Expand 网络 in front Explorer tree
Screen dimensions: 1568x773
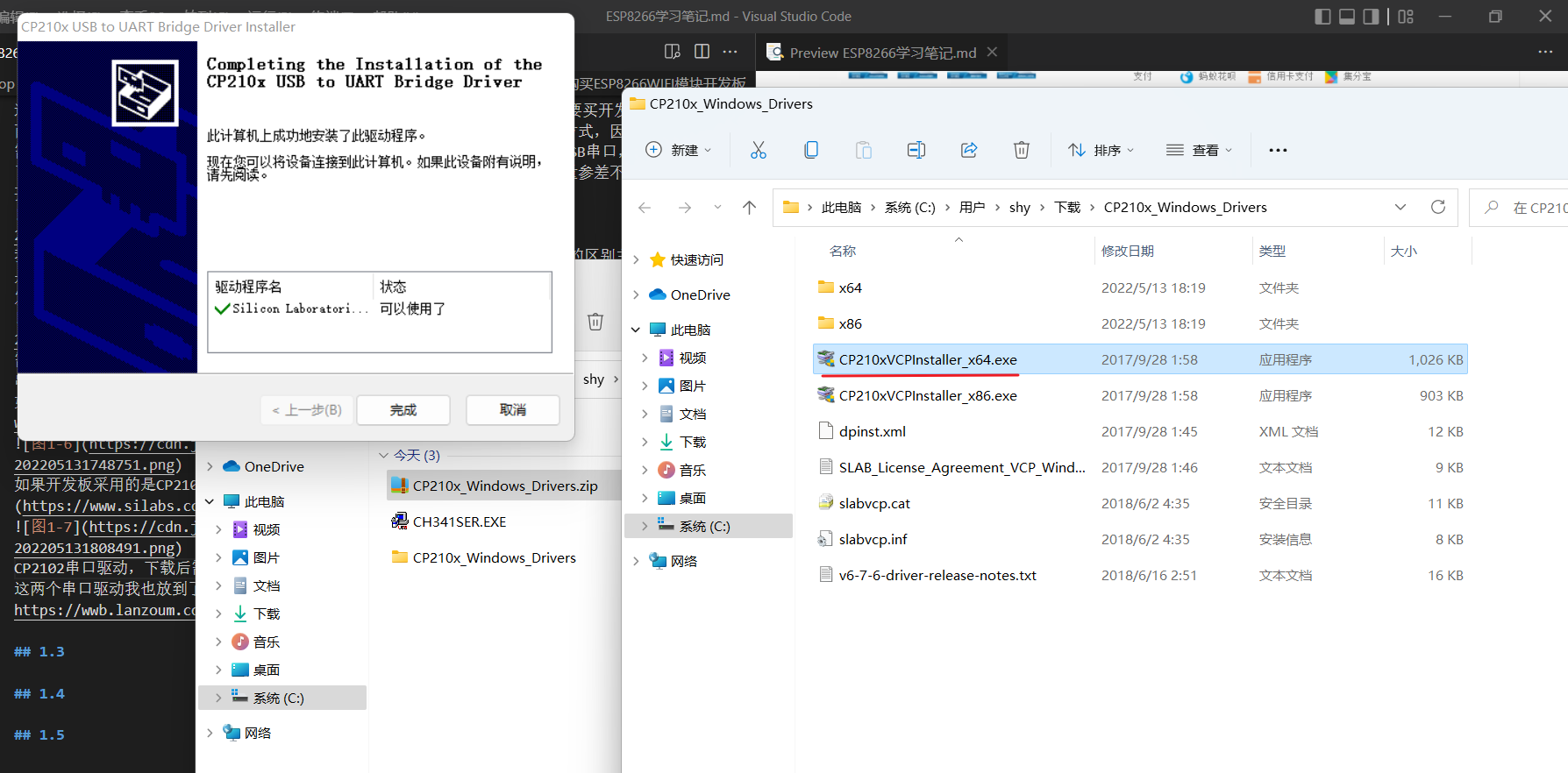637,561
